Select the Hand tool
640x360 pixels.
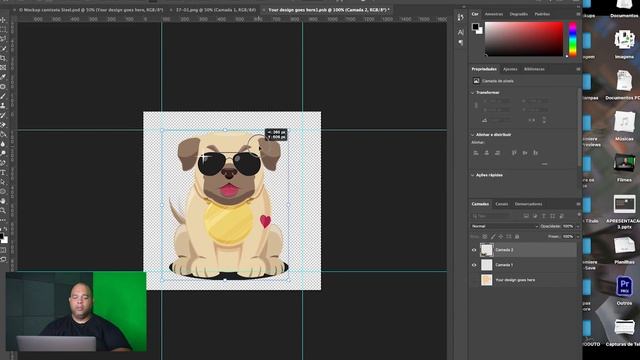pyautogui.click(x=3, y=201)
